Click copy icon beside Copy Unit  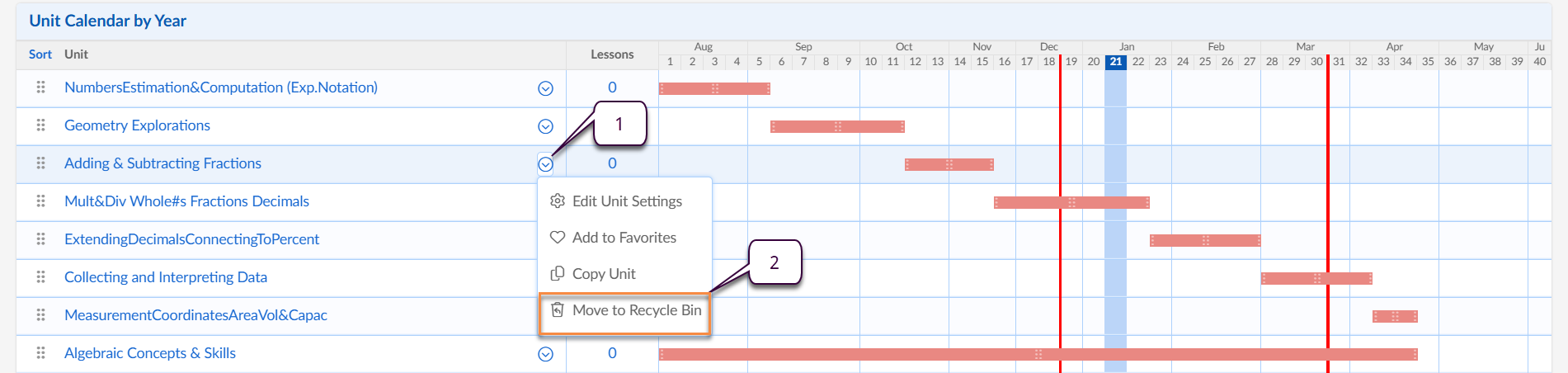[558, 274]
